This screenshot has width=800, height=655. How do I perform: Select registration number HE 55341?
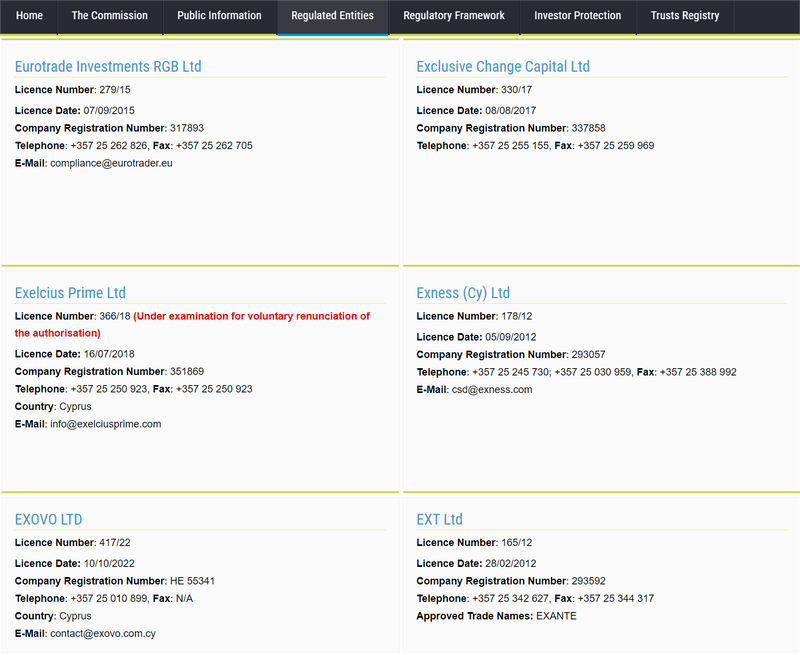coord(192,581)
